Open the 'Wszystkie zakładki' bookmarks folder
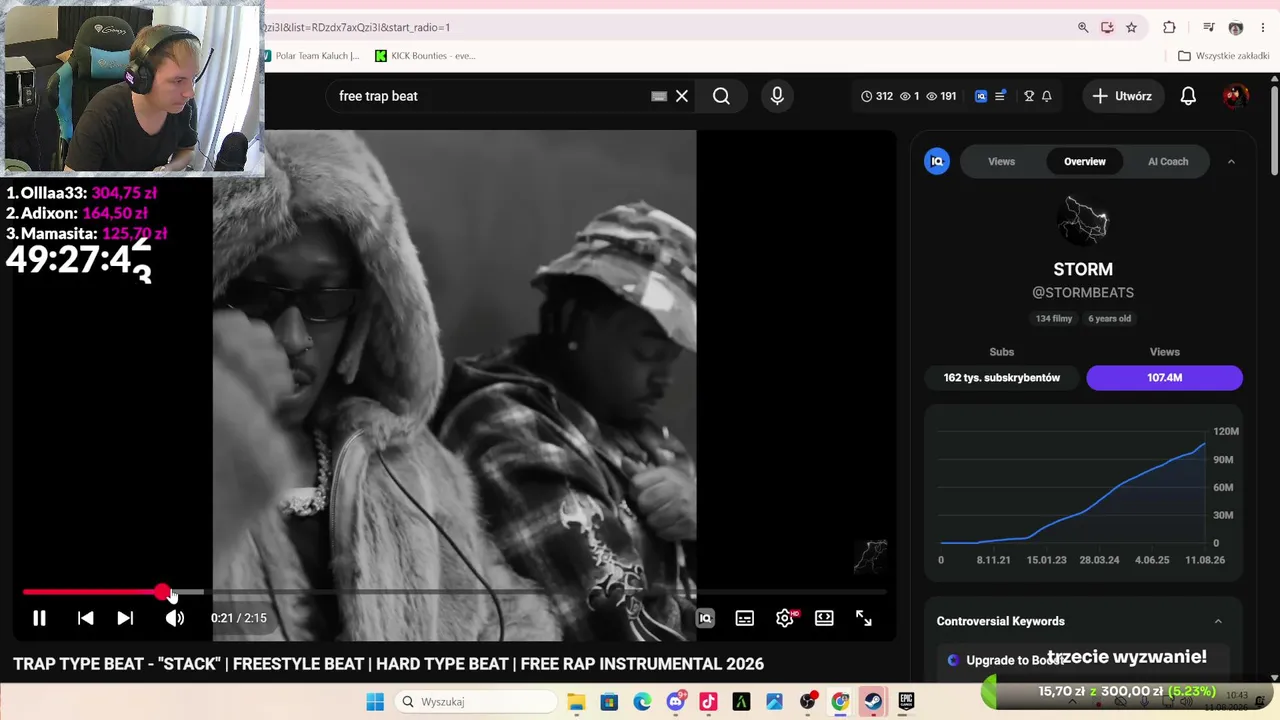This screenshot has width=1280, height=720. [1224, 56]
